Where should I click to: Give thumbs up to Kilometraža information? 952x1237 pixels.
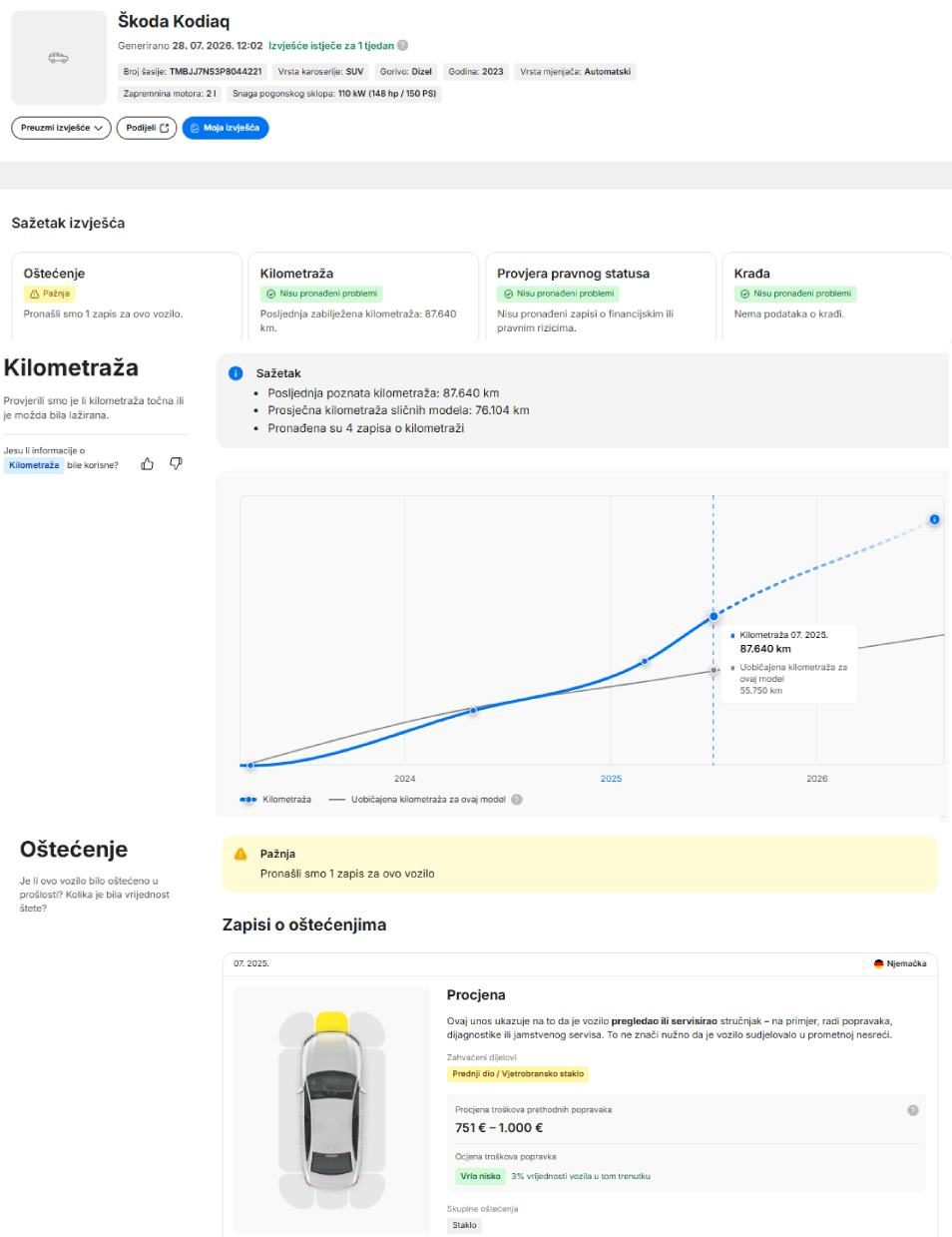tap(148, 463)
